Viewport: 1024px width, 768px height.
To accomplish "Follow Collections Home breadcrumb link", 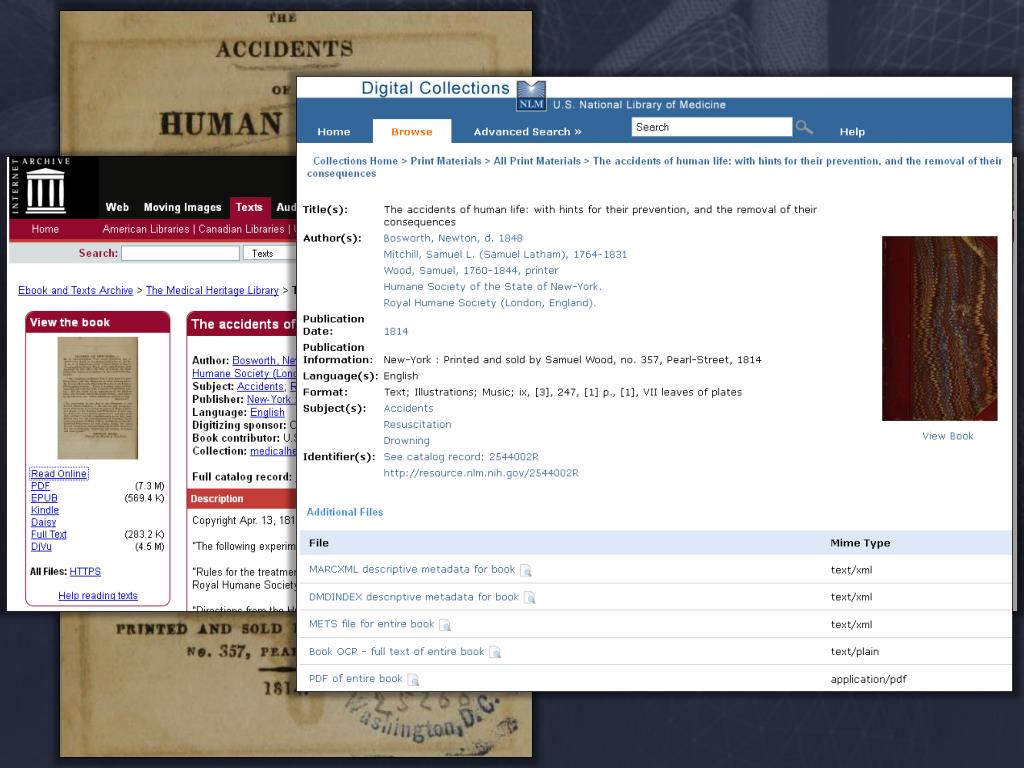I will [355, 161].
